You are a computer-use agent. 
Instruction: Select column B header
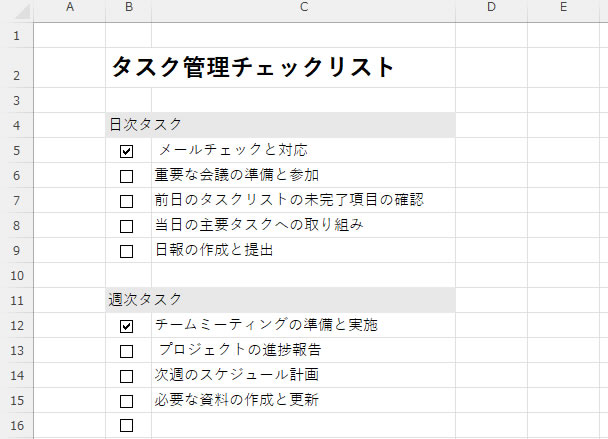[128, 9]
